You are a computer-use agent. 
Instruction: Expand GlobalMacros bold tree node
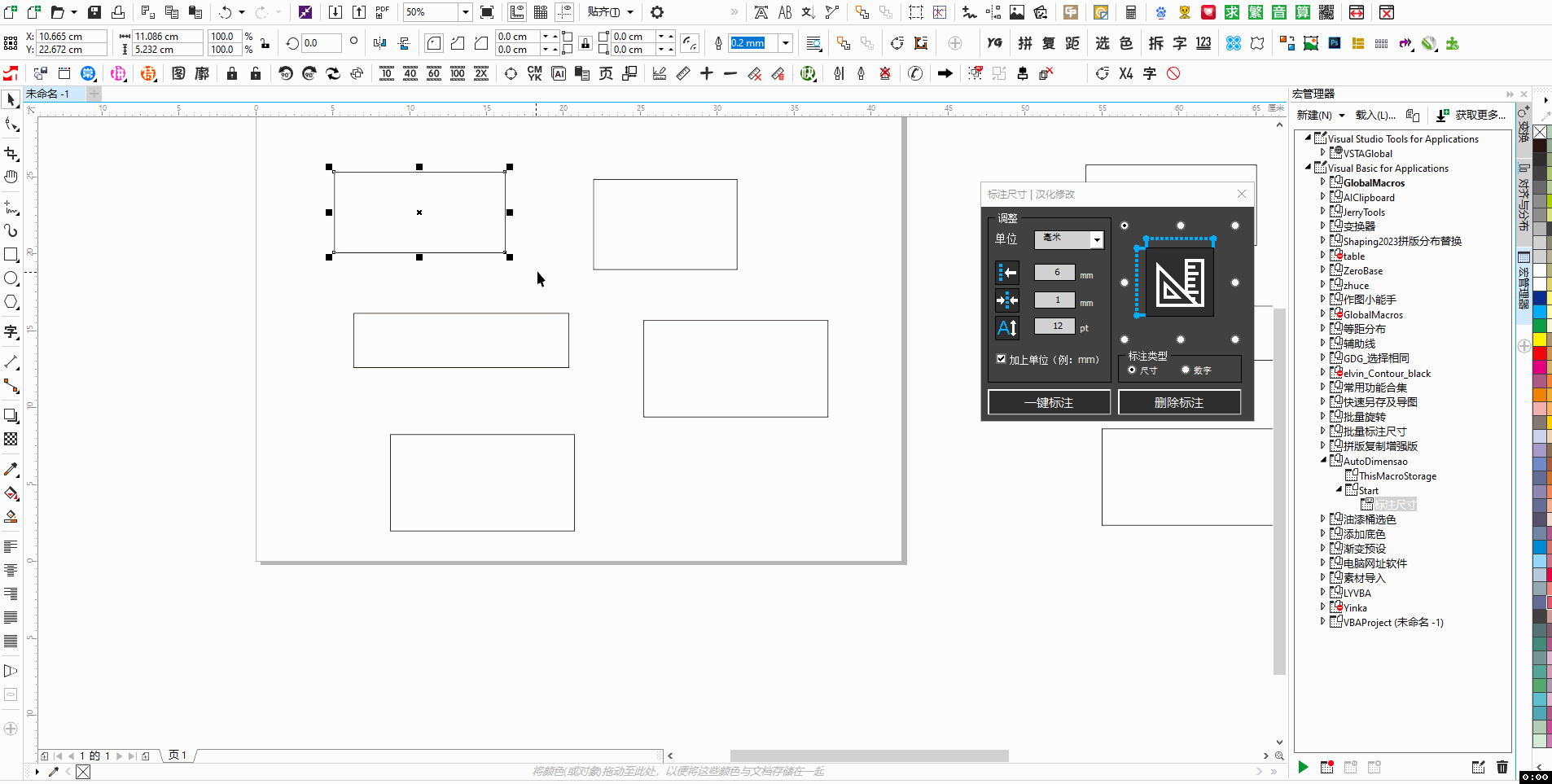tap(1322, 182)
